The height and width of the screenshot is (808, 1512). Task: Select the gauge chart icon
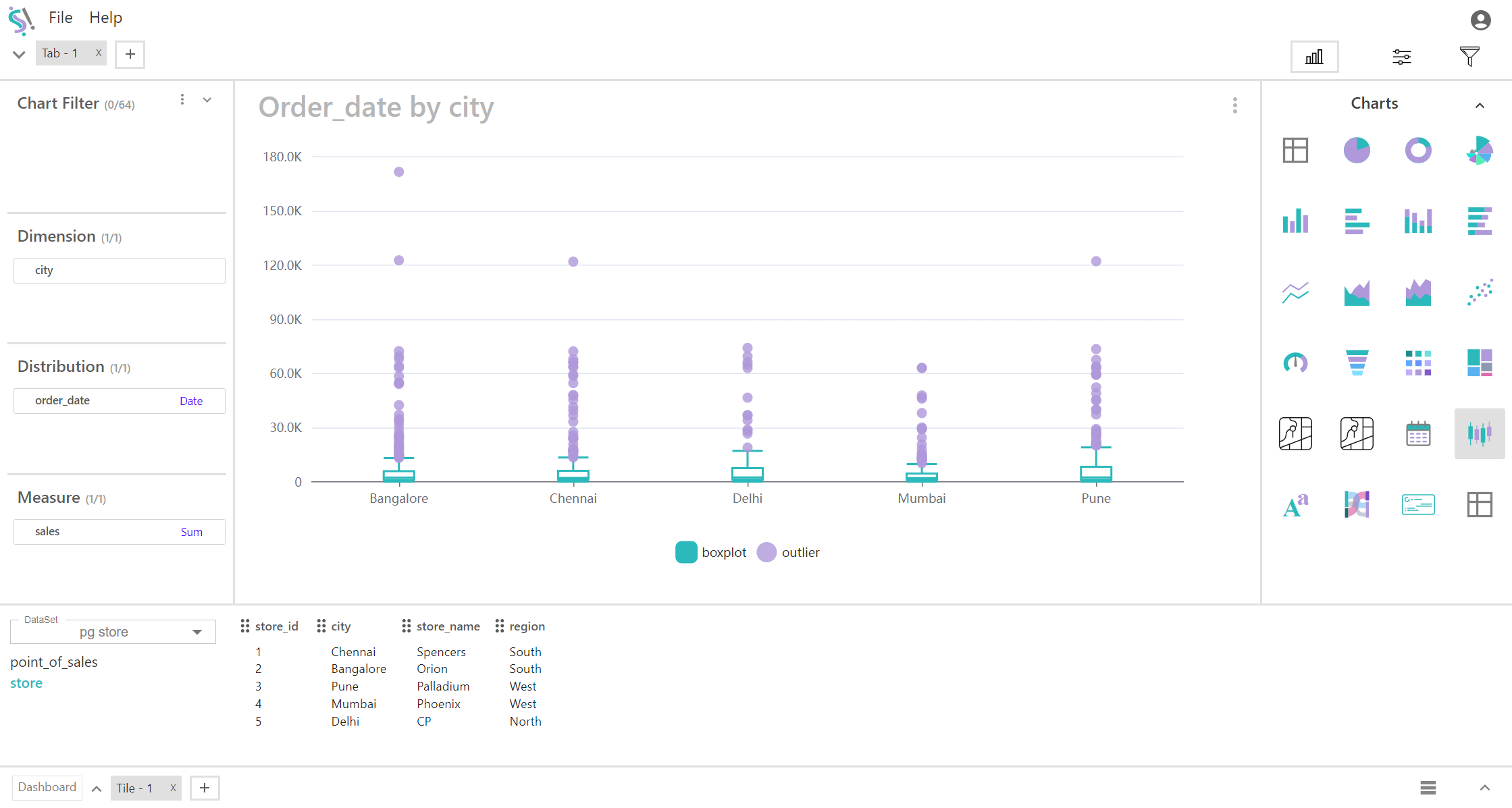tap(1295, 362)
